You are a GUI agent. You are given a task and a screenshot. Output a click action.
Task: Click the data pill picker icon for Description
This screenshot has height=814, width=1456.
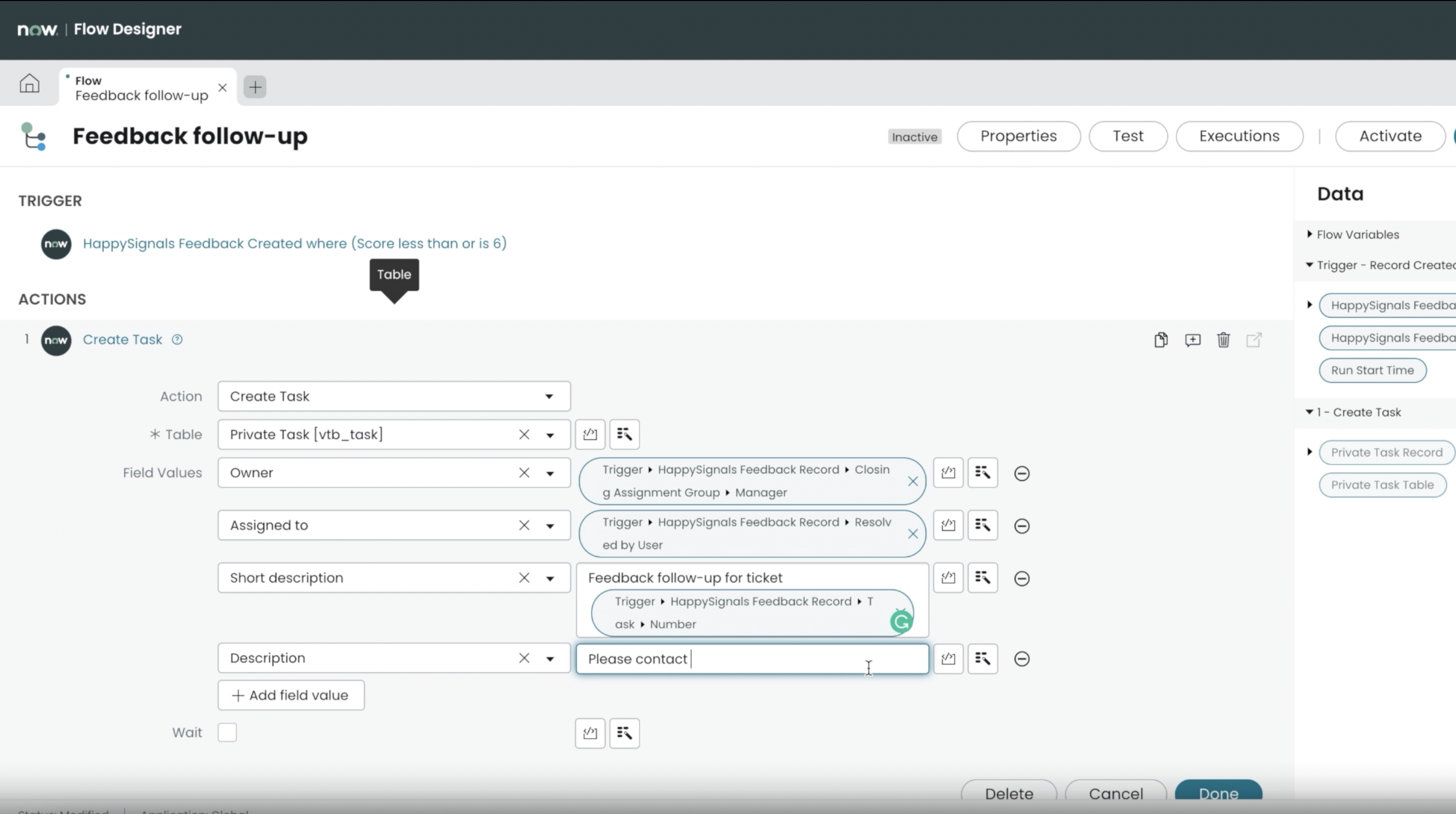tap(982, 658)
